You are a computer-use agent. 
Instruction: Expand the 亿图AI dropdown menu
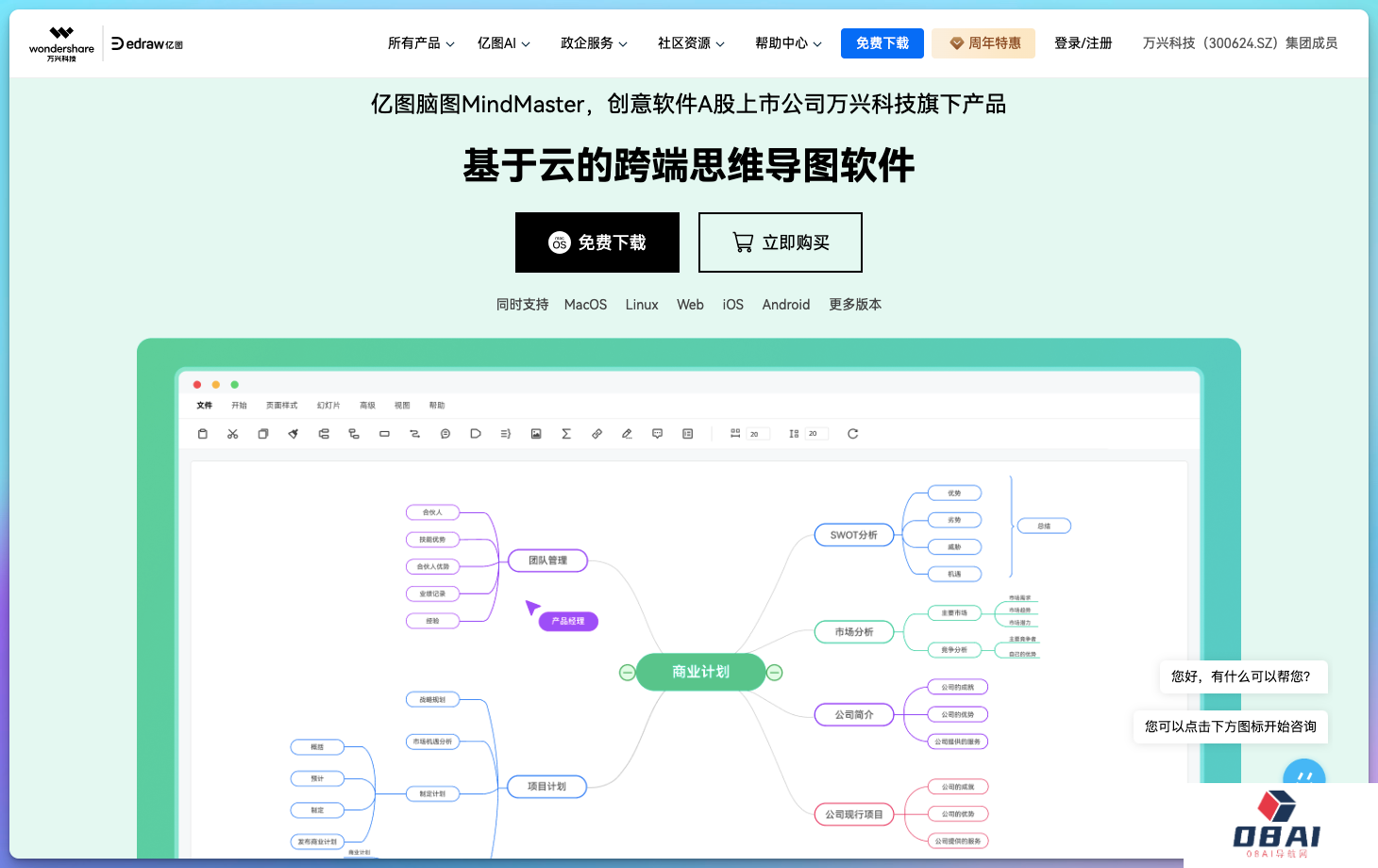tap(504, 43)
